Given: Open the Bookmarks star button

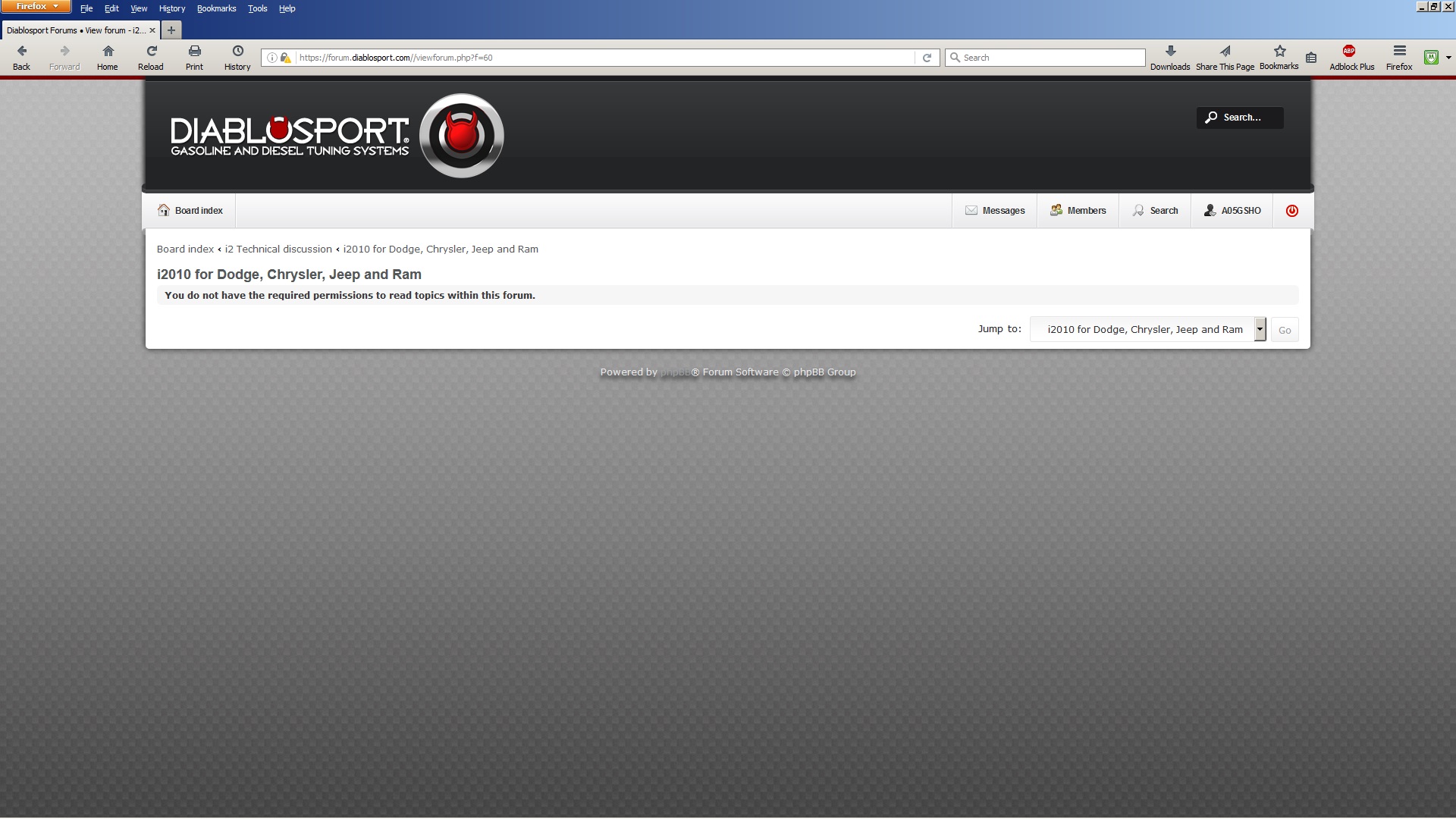Looking at the screenshot, I should point(1279,57).
